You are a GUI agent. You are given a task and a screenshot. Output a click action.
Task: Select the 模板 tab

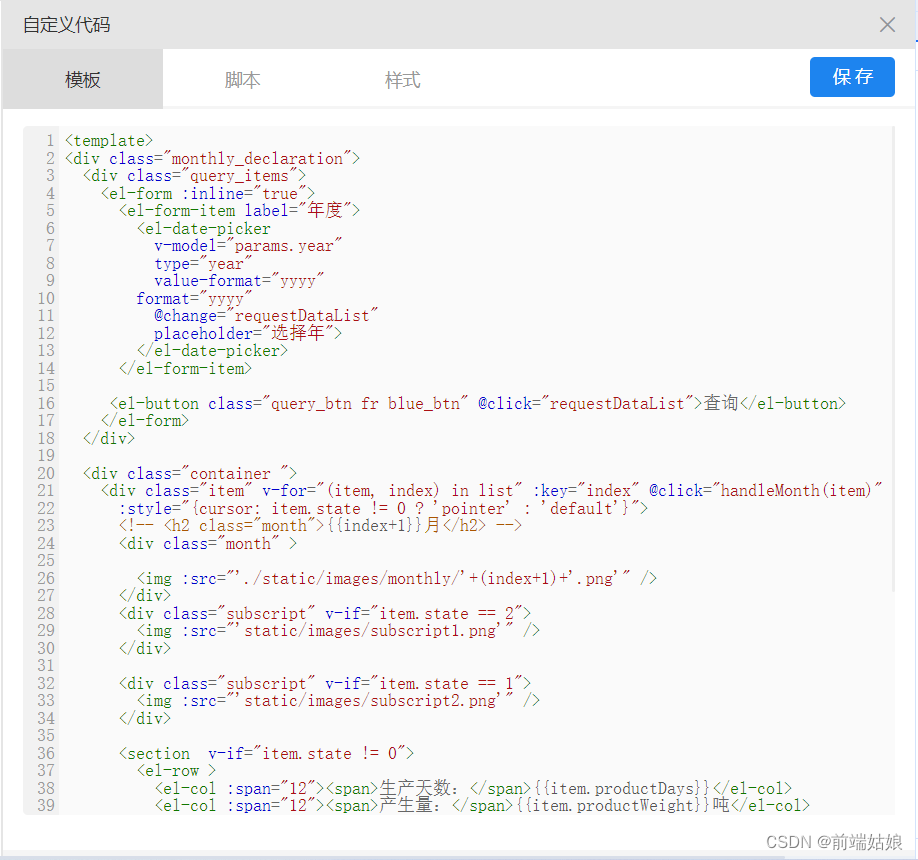click(x=82, y=77)
